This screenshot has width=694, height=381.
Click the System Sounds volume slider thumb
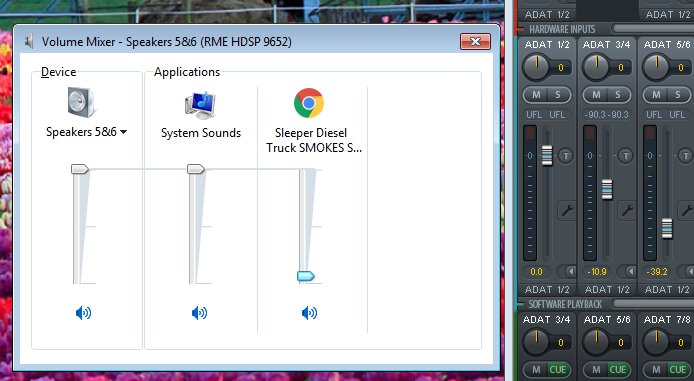click(x=196, y=169)
